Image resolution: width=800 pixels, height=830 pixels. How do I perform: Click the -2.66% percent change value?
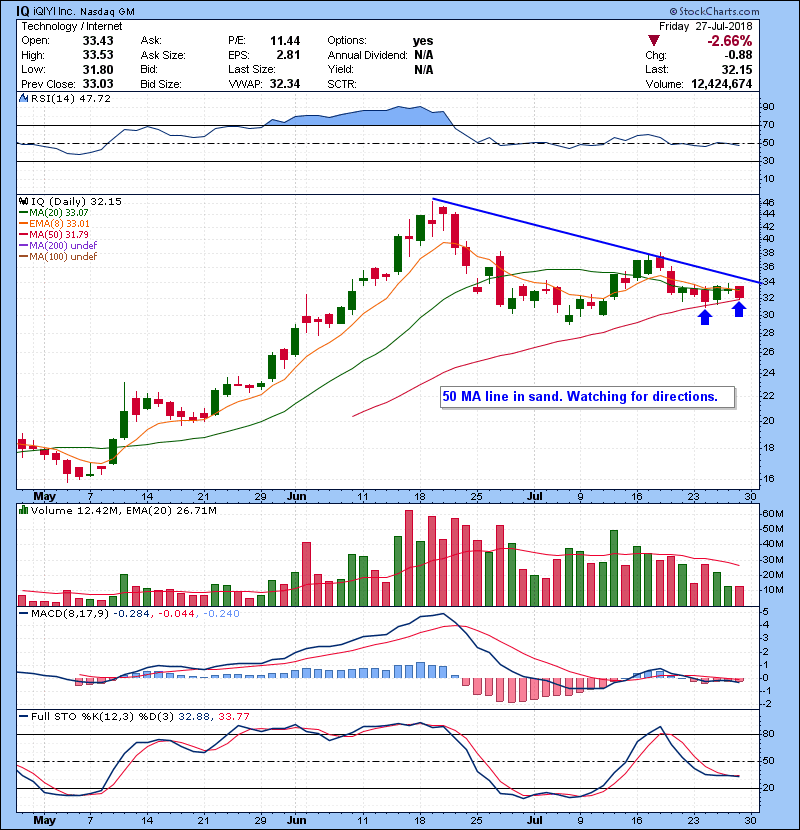tap(730, 41)
